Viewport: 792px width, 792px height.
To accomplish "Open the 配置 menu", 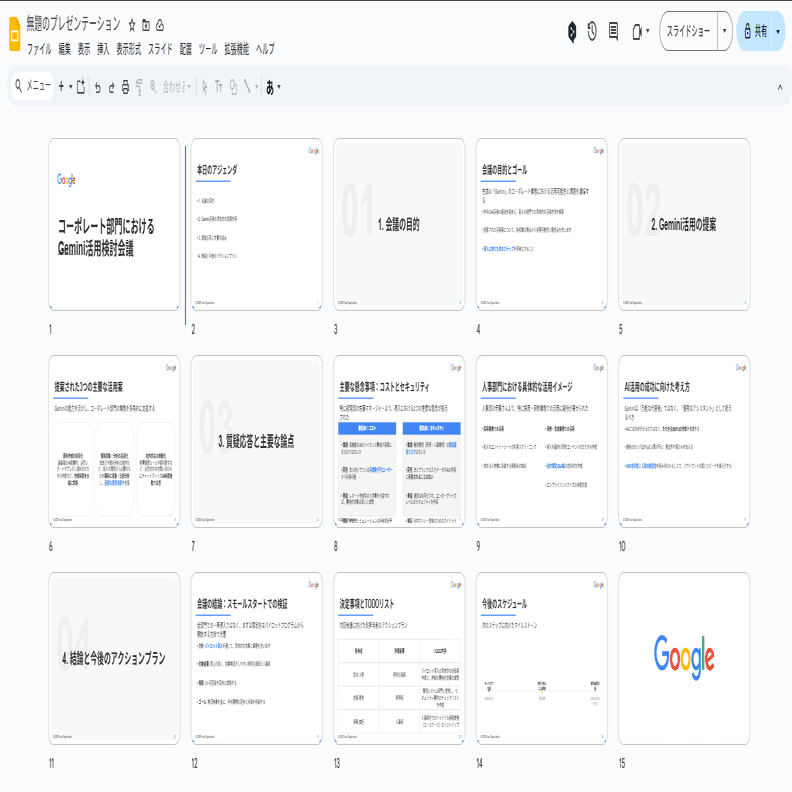I will coord(186,49).
